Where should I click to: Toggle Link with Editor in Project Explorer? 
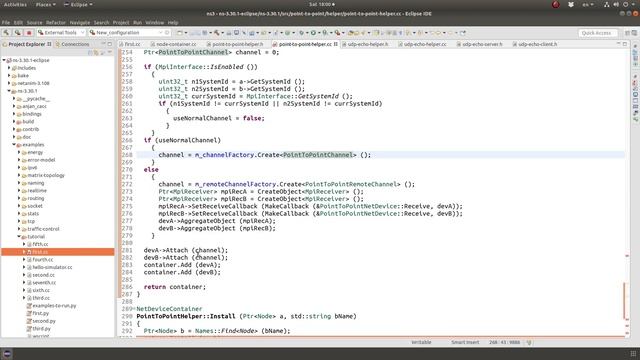[x=96, y=52]
